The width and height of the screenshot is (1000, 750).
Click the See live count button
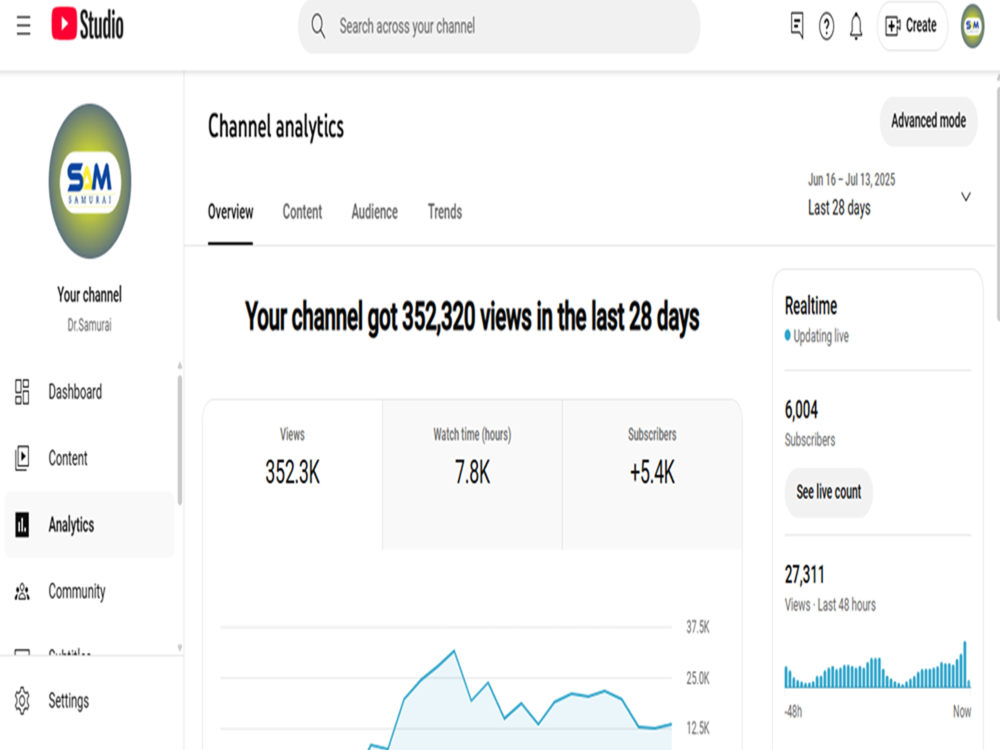click(x=828, y=492)
